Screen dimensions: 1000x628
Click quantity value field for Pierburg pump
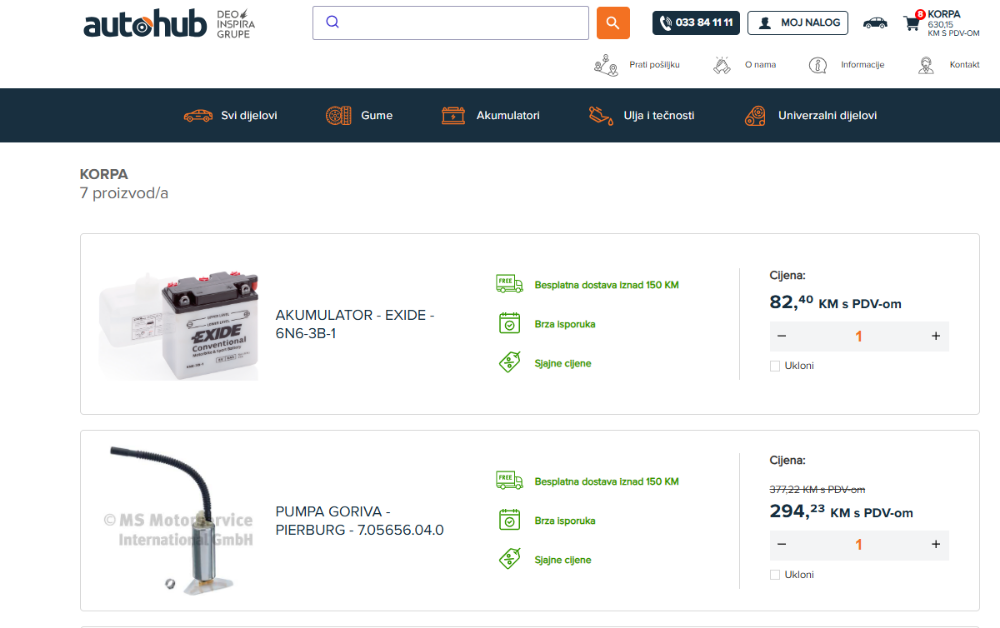coord(858,544)
